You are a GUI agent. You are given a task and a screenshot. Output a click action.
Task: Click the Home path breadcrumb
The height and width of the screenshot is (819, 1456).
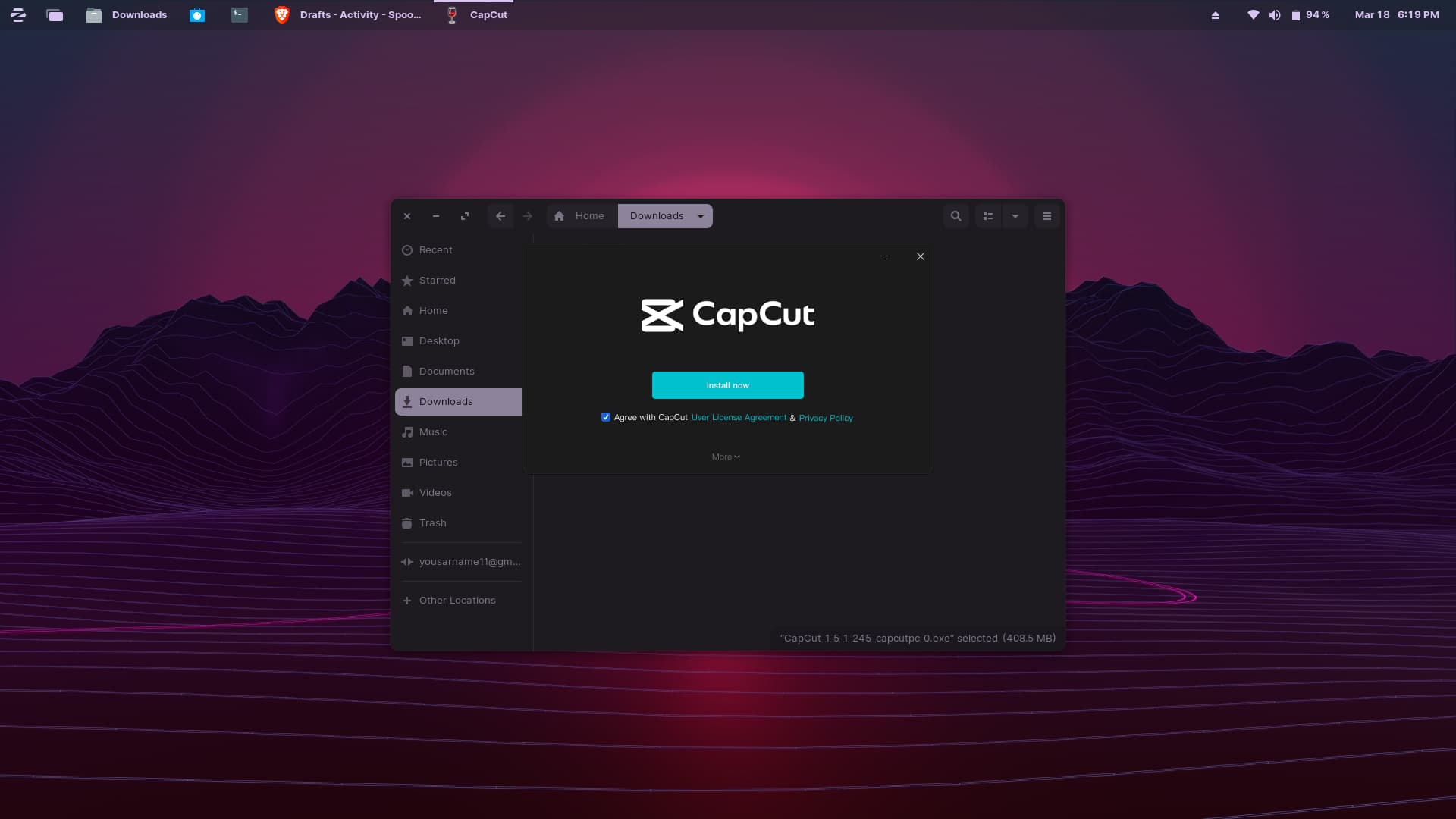(x=582, y=216)
